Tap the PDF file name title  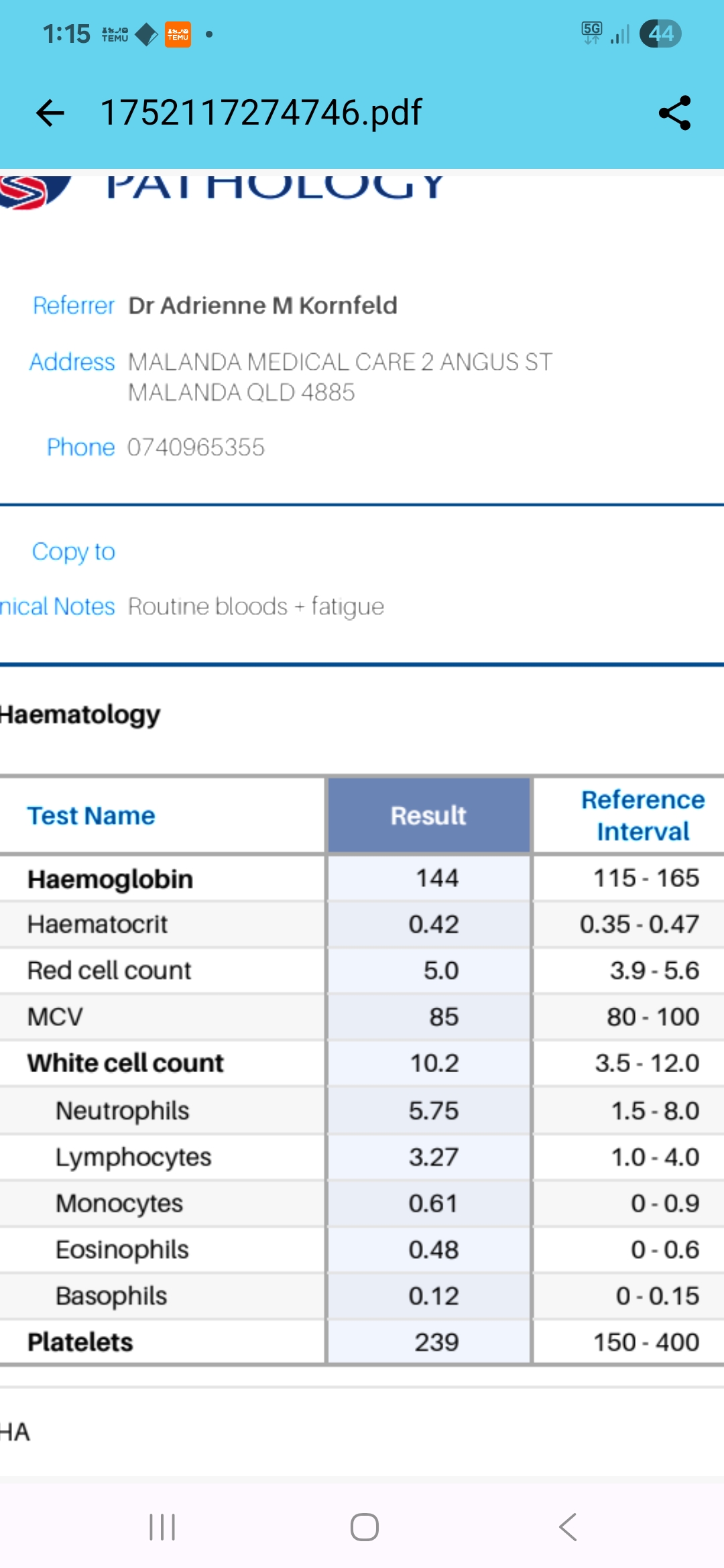(261, 113)
